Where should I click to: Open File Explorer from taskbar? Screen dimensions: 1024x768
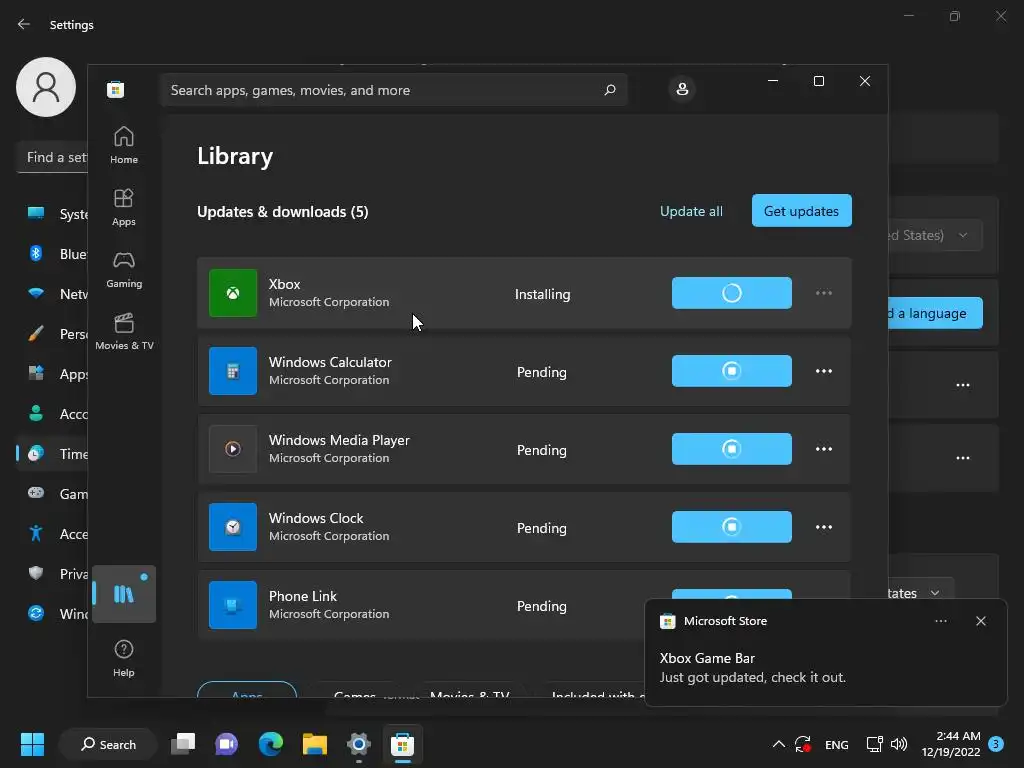click(314, 744)
